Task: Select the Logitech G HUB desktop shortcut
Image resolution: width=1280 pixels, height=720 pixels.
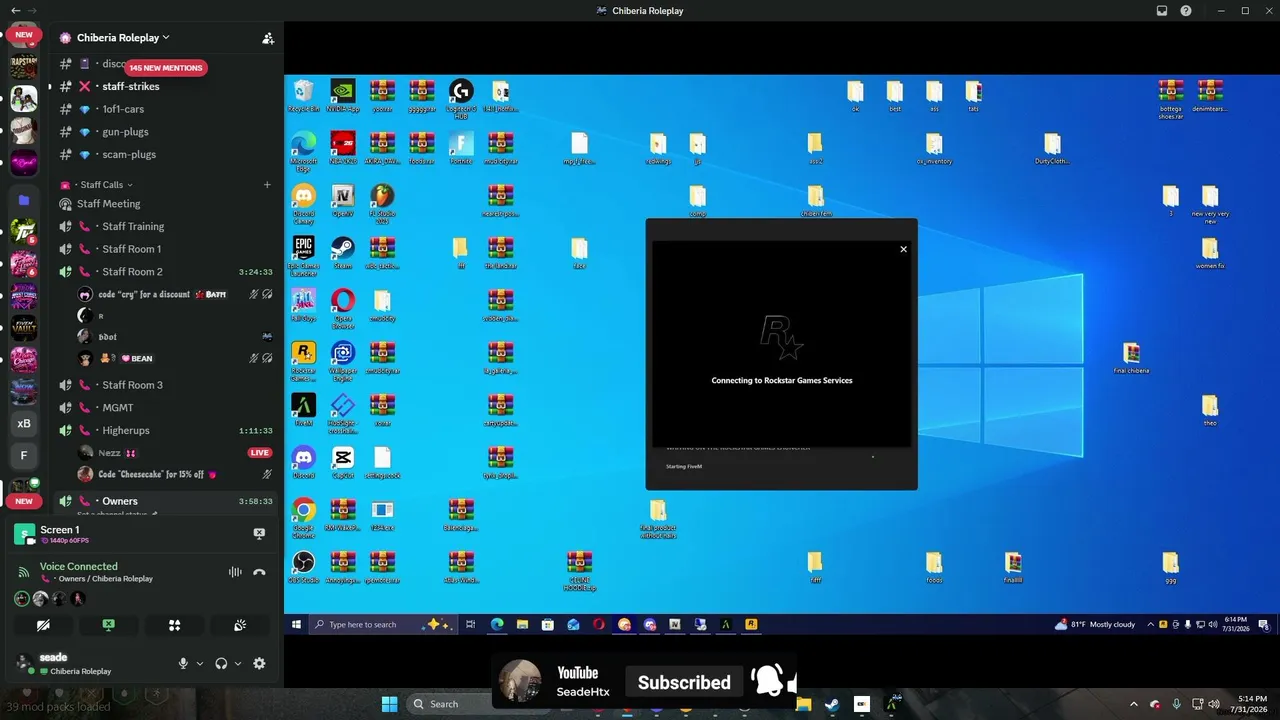Action: 461,99
